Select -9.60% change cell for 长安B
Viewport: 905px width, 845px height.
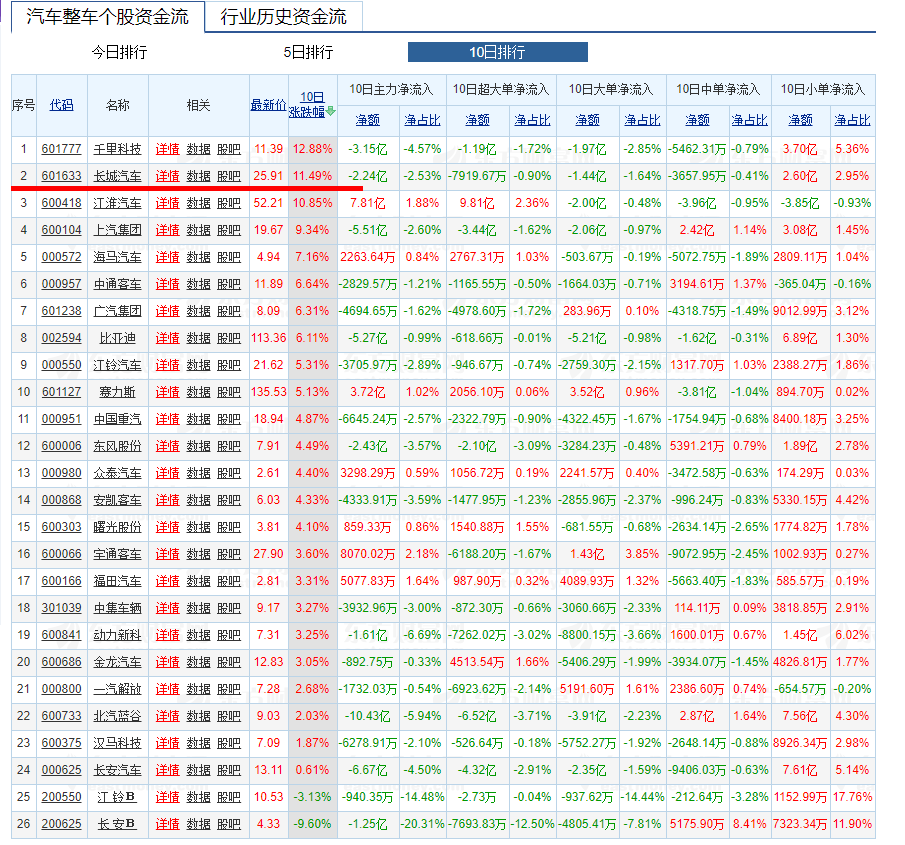click(313, 824)
